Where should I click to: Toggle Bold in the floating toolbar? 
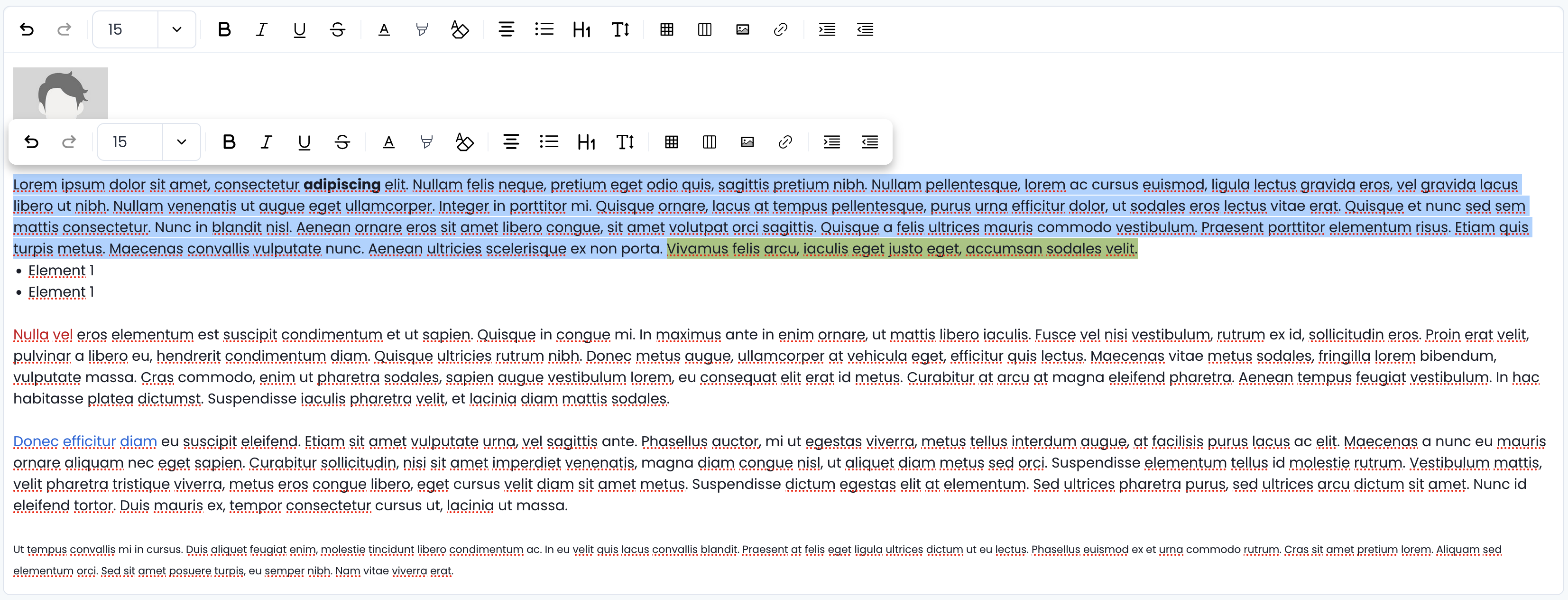[x=229, y=142]
